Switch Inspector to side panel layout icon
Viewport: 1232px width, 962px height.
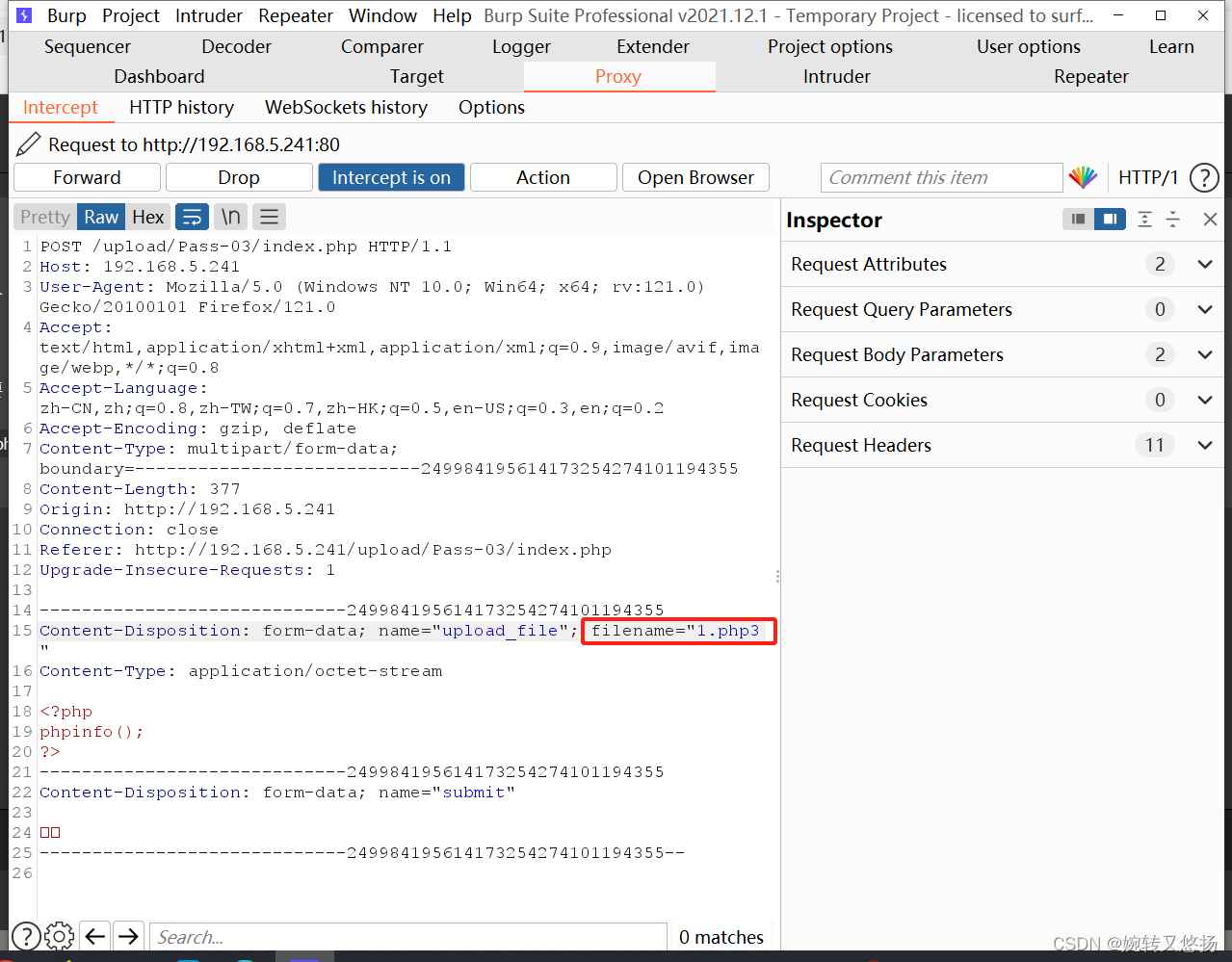tap(1110, 220)
